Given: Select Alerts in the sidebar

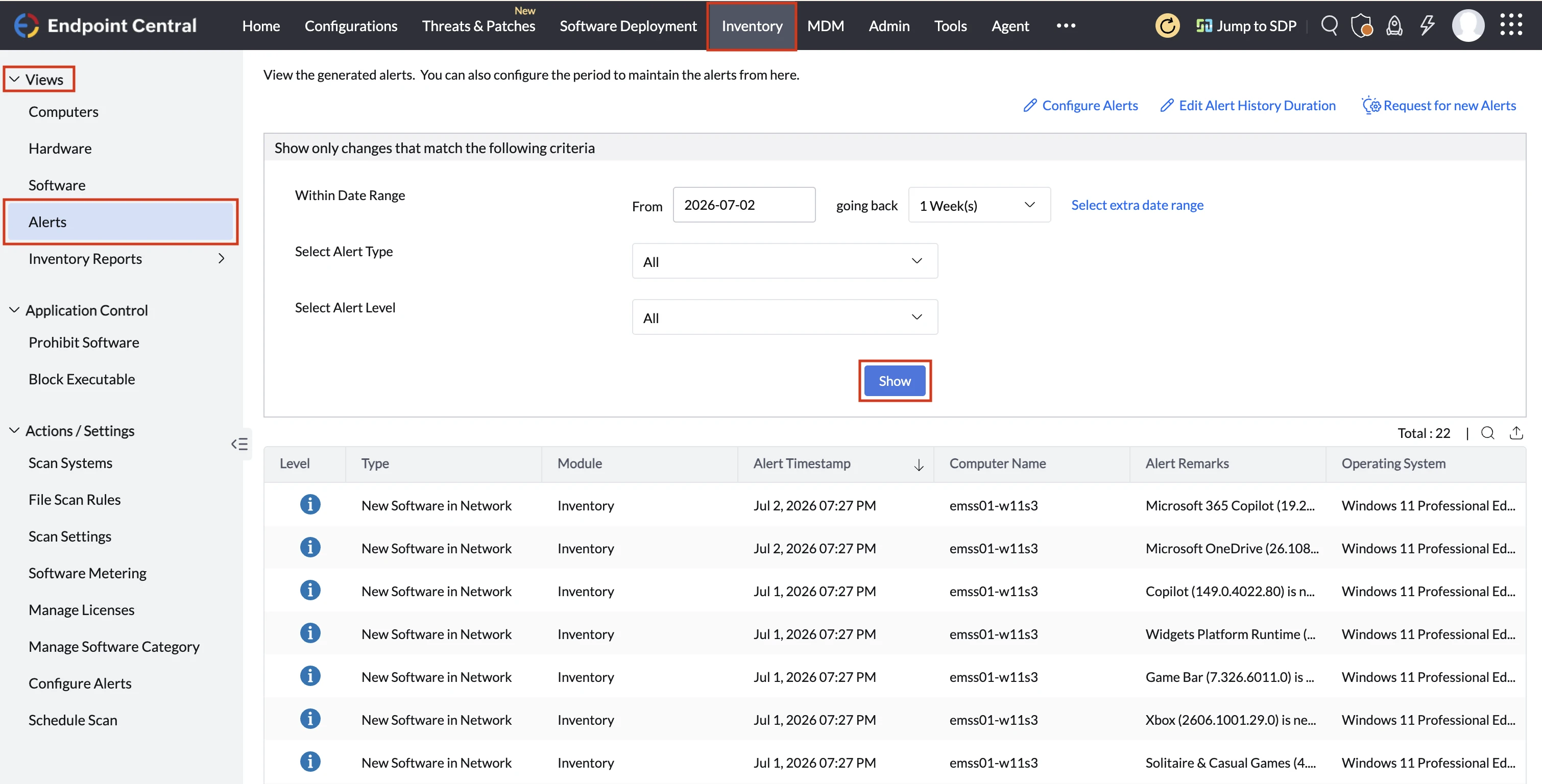Looking at the screenshot, I should 121,222.
